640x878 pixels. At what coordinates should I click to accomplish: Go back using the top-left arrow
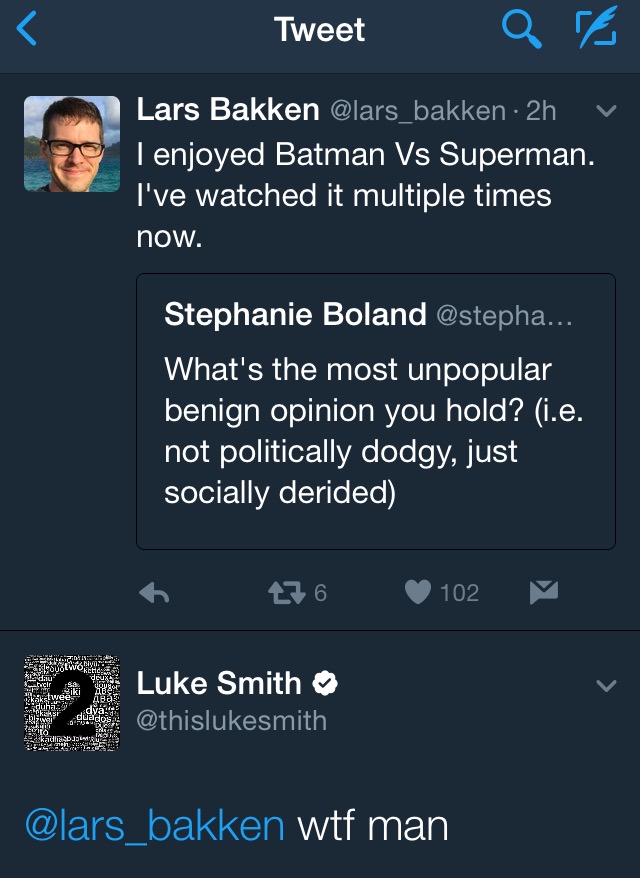pyautogui.click(x=27, y=29)
